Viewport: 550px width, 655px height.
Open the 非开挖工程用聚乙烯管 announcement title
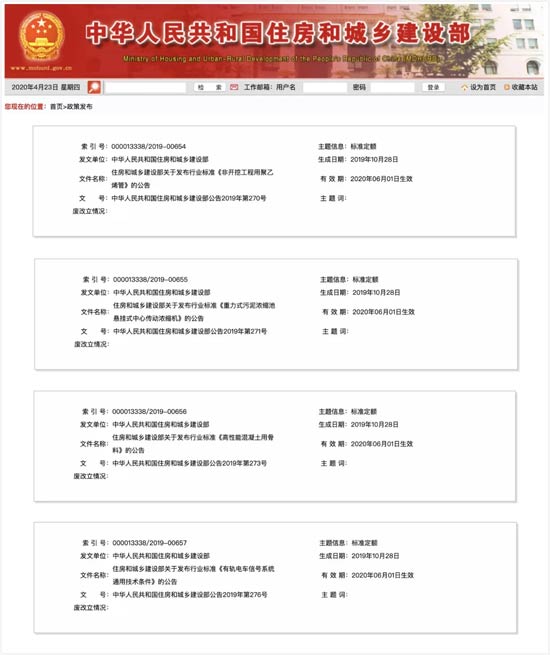192,178
